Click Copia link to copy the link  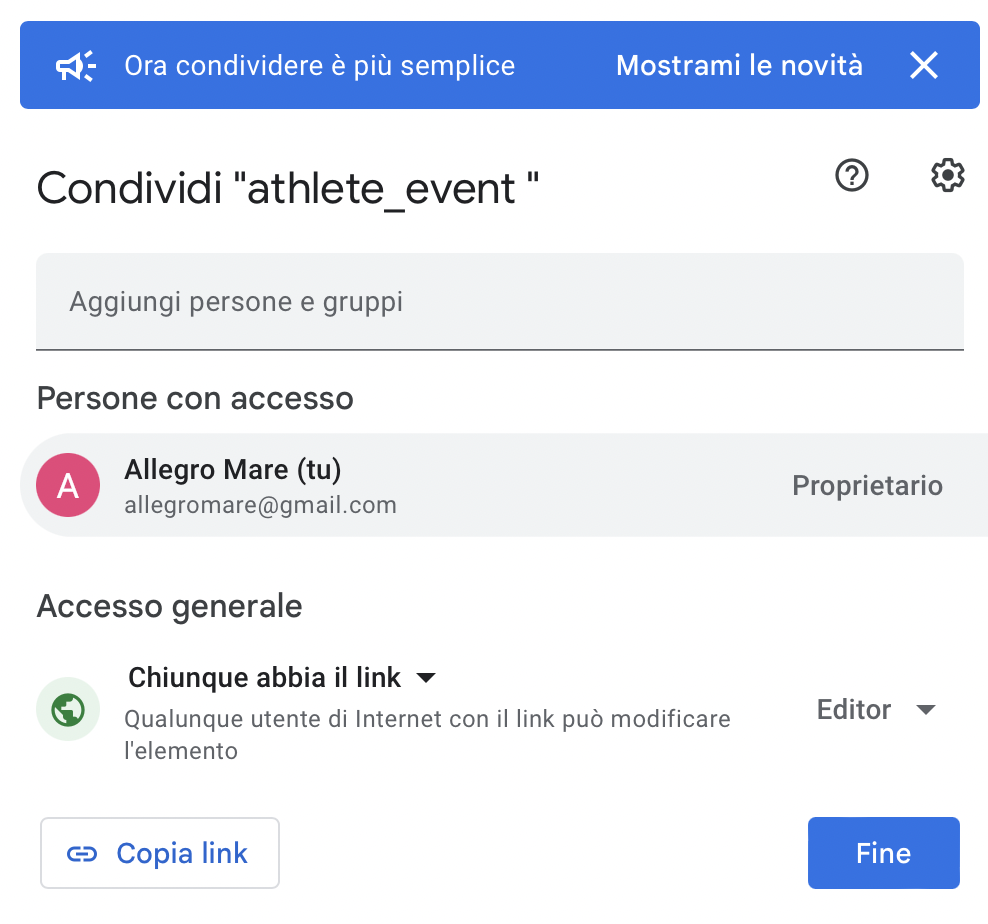(159, 852)
